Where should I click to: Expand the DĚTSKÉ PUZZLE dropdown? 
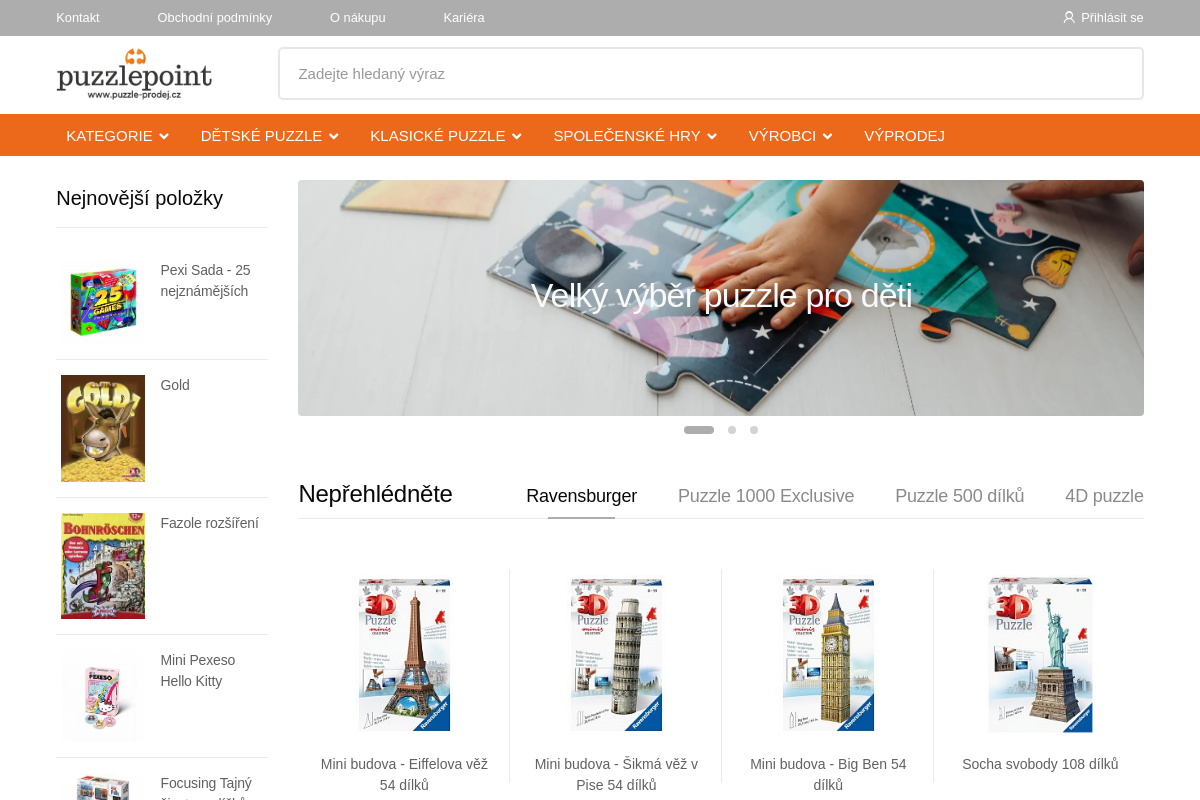(x=270, y=135)
